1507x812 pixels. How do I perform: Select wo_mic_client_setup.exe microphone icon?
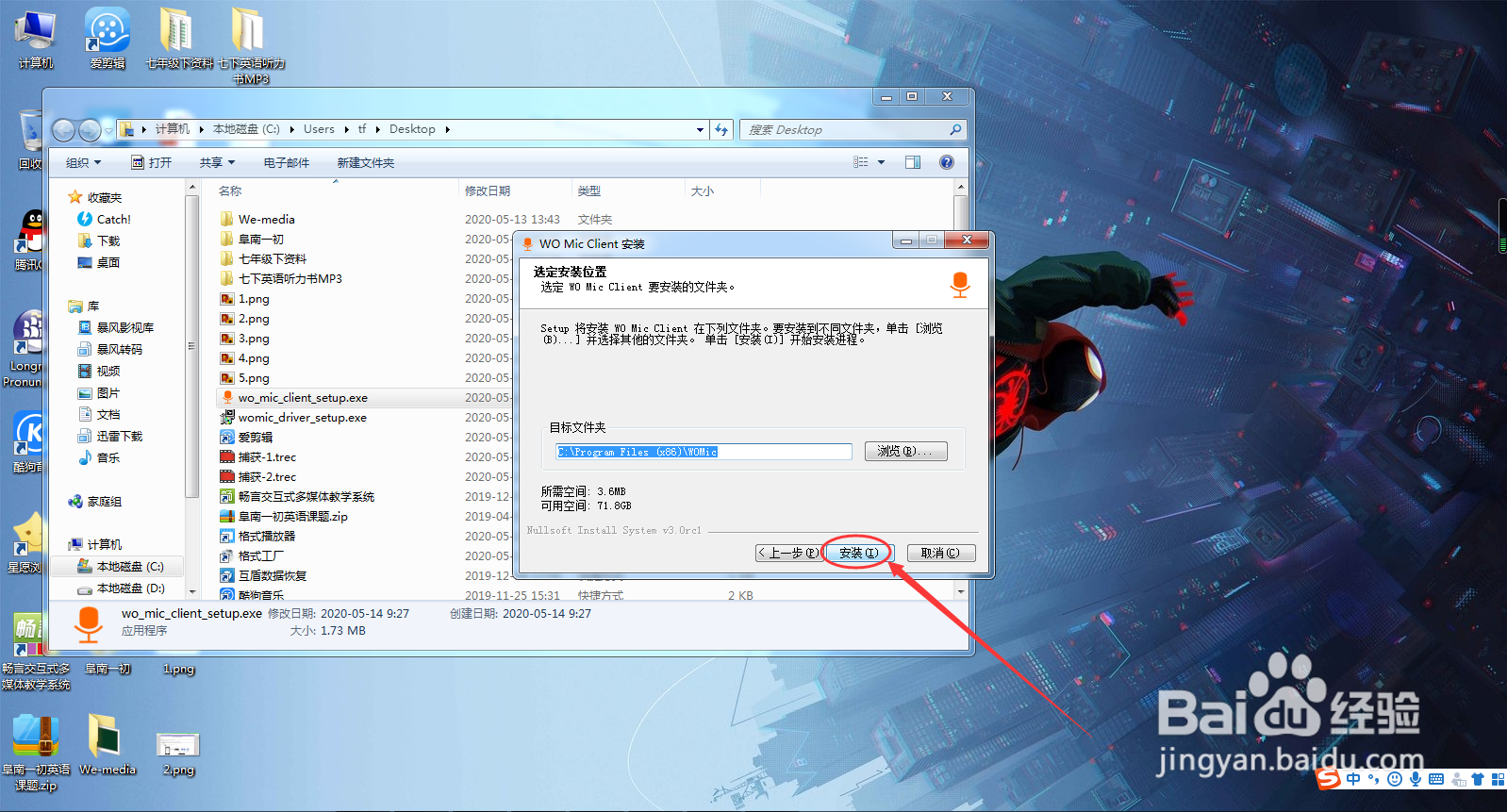tap(226, 397)
